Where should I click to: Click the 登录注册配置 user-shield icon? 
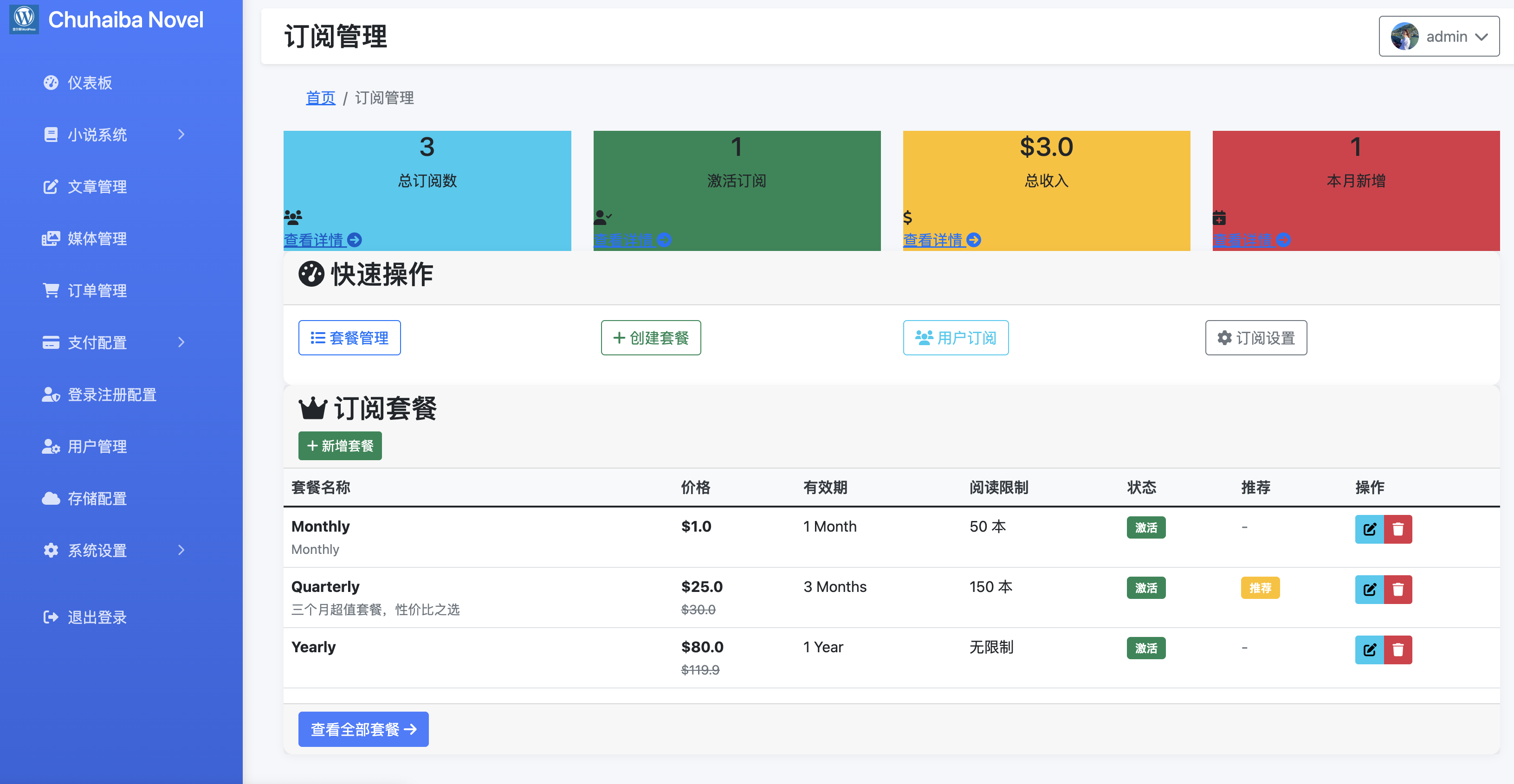pos(51,395)
